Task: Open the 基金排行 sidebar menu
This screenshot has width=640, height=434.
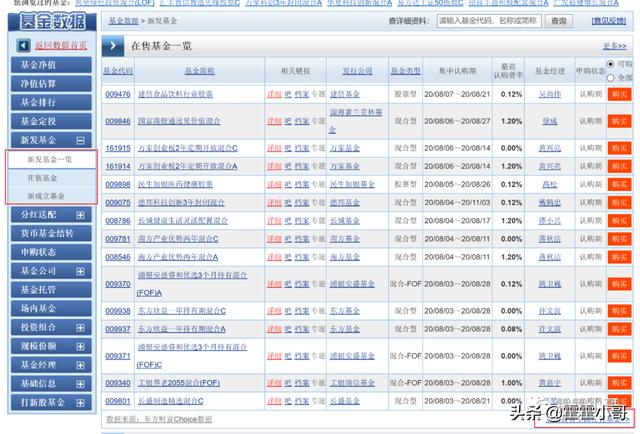Action: pos(51,102)
